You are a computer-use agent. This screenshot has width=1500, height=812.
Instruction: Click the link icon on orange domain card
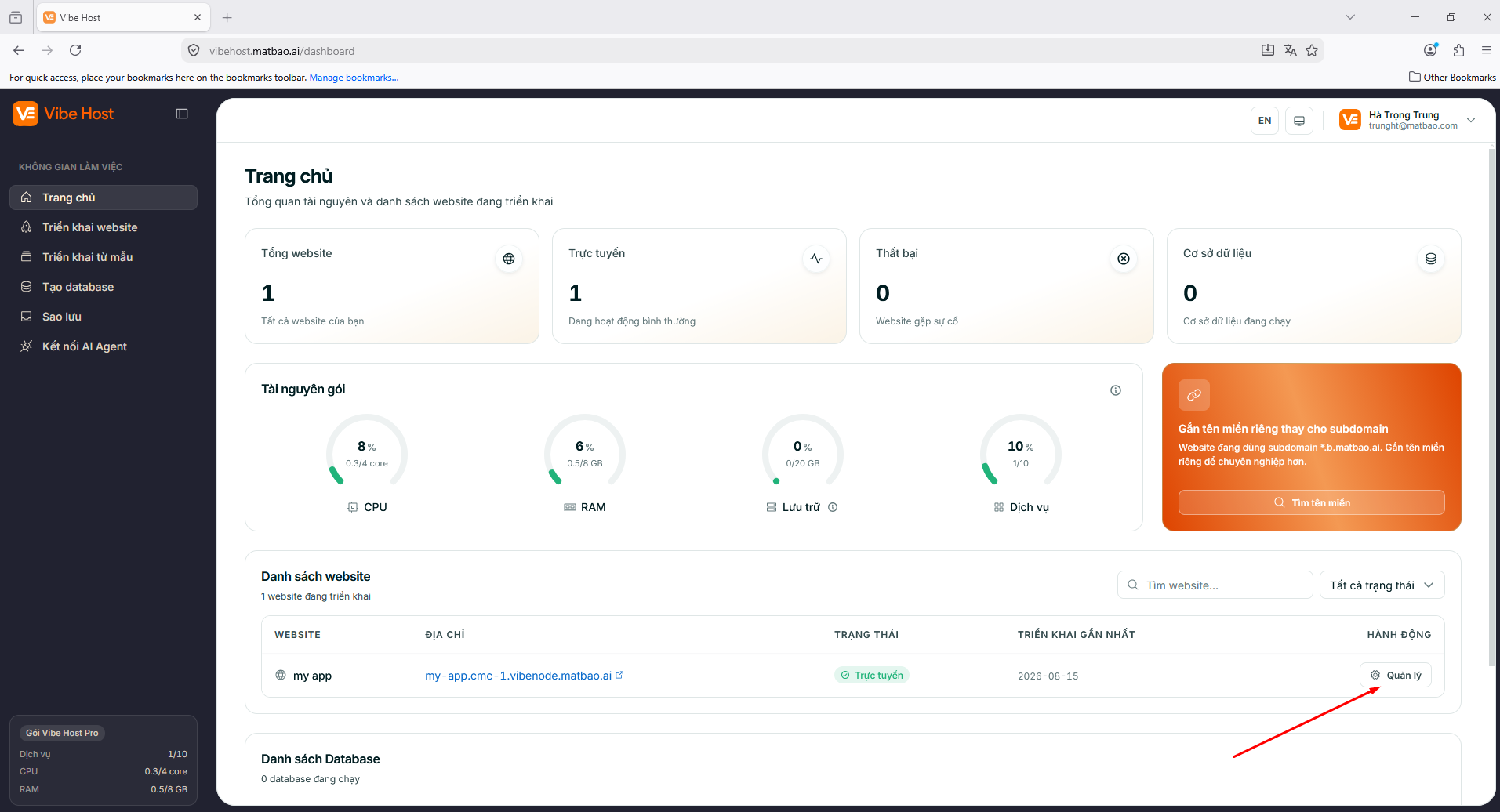pos(1194,395)
